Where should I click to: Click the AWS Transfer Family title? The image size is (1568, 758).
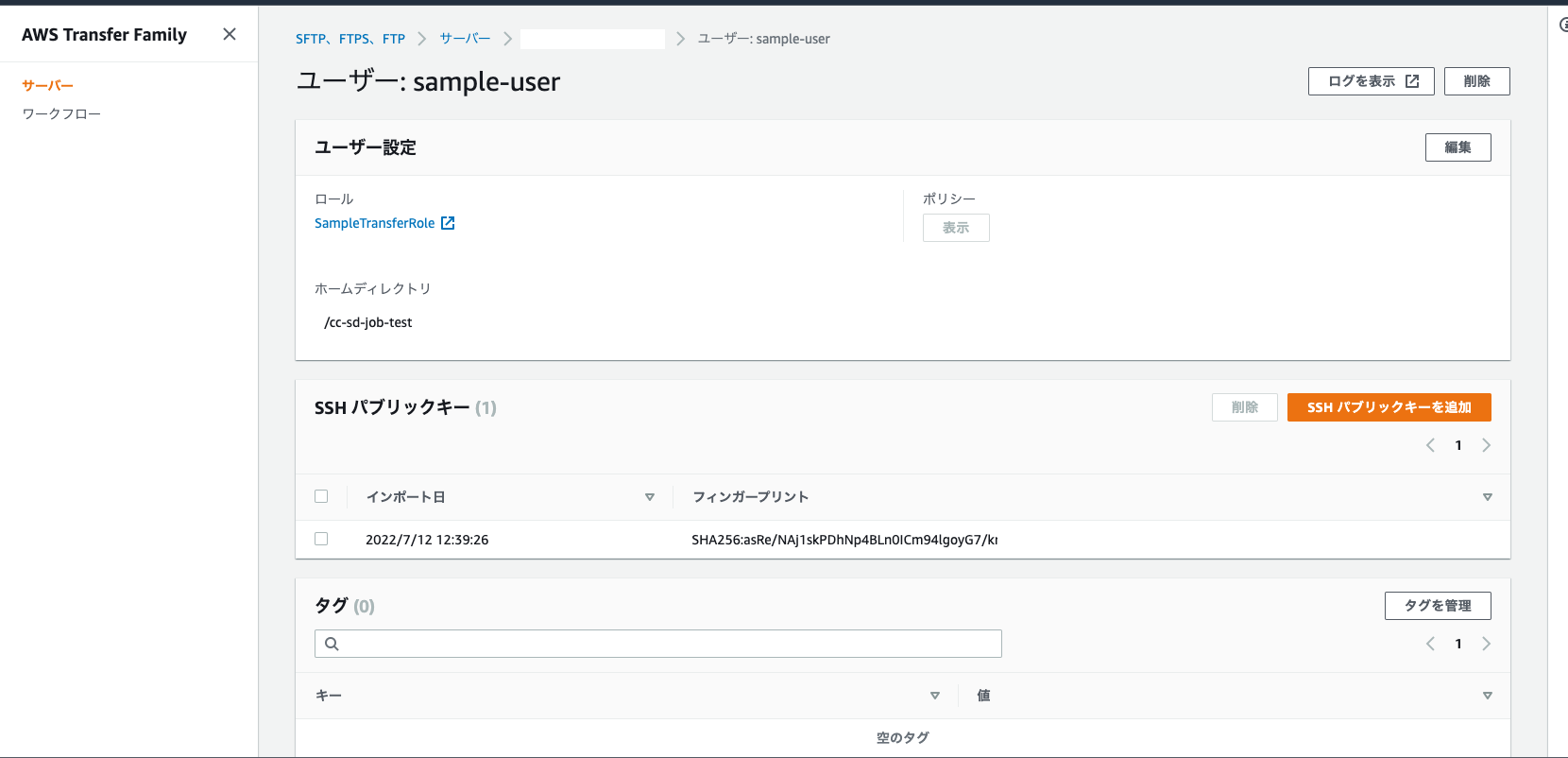104,35
